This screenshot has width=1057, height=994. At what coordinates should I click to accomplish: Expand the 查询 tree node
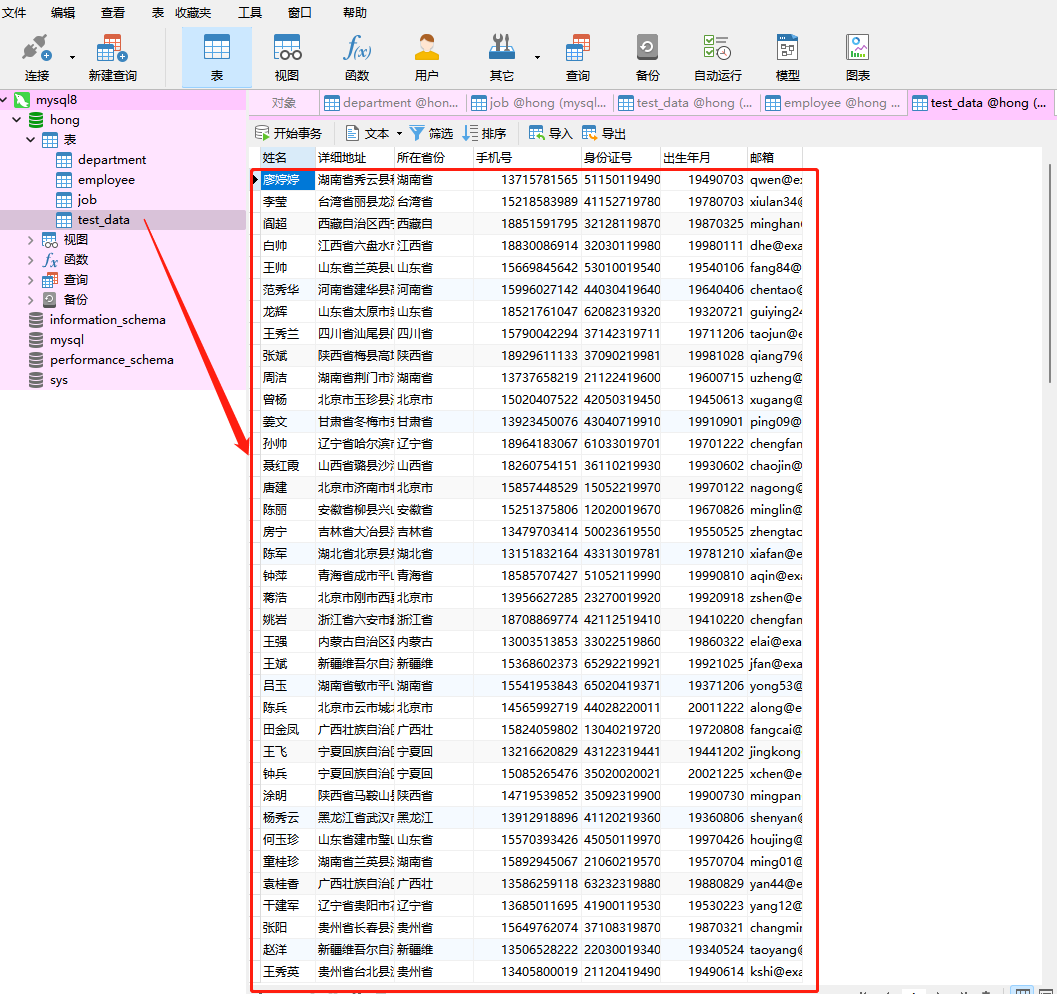click(x=30, y=280)
